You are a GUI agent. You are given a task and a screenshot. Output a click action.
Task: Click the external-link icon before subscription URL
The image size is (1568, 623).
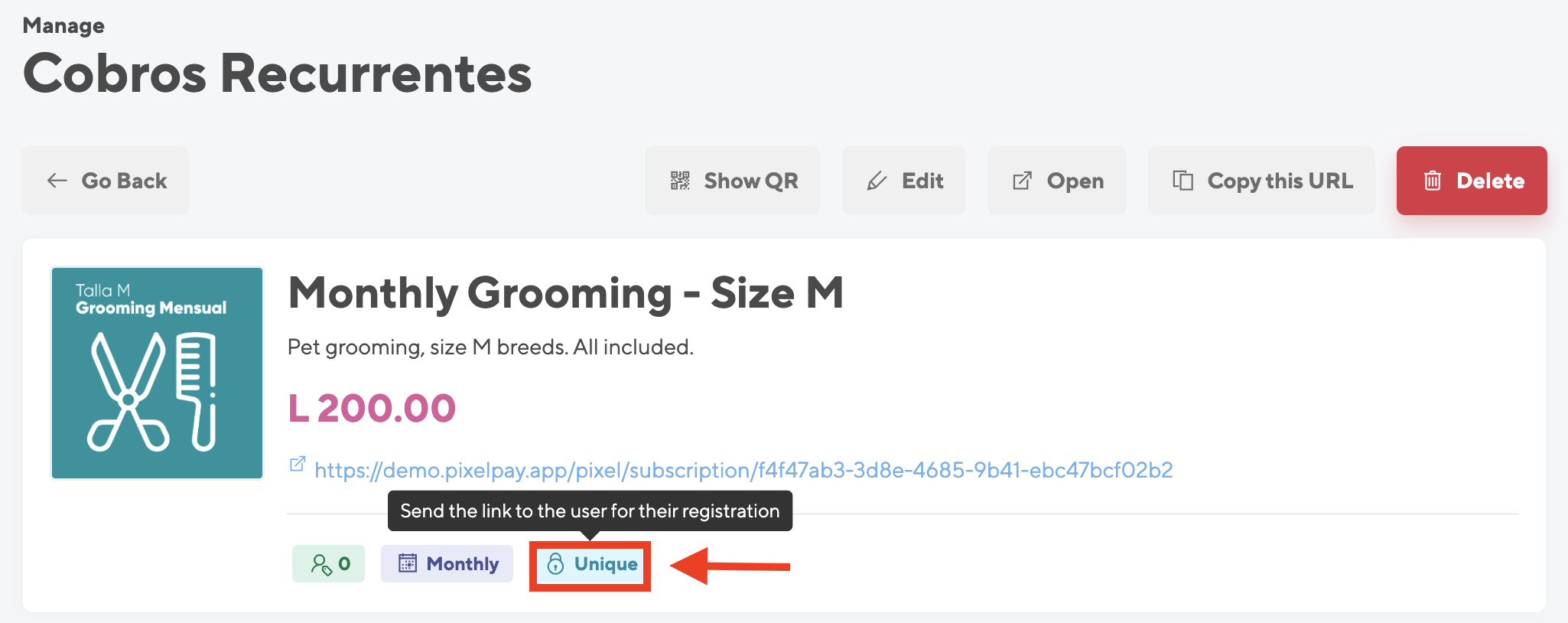click(298, 464)
